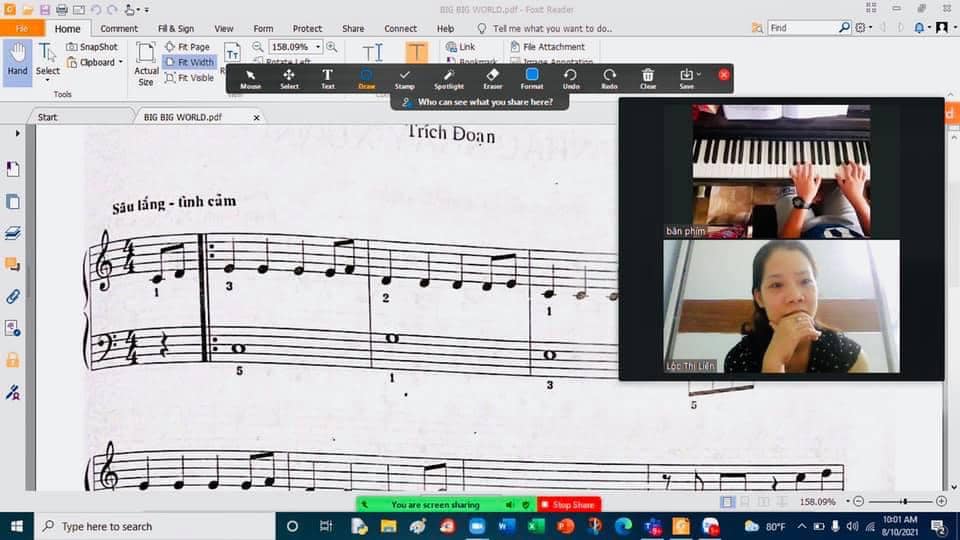Viewport: 960px width, 540px height.
Task: Toggle Fit Width view
Action: (189, 62)
